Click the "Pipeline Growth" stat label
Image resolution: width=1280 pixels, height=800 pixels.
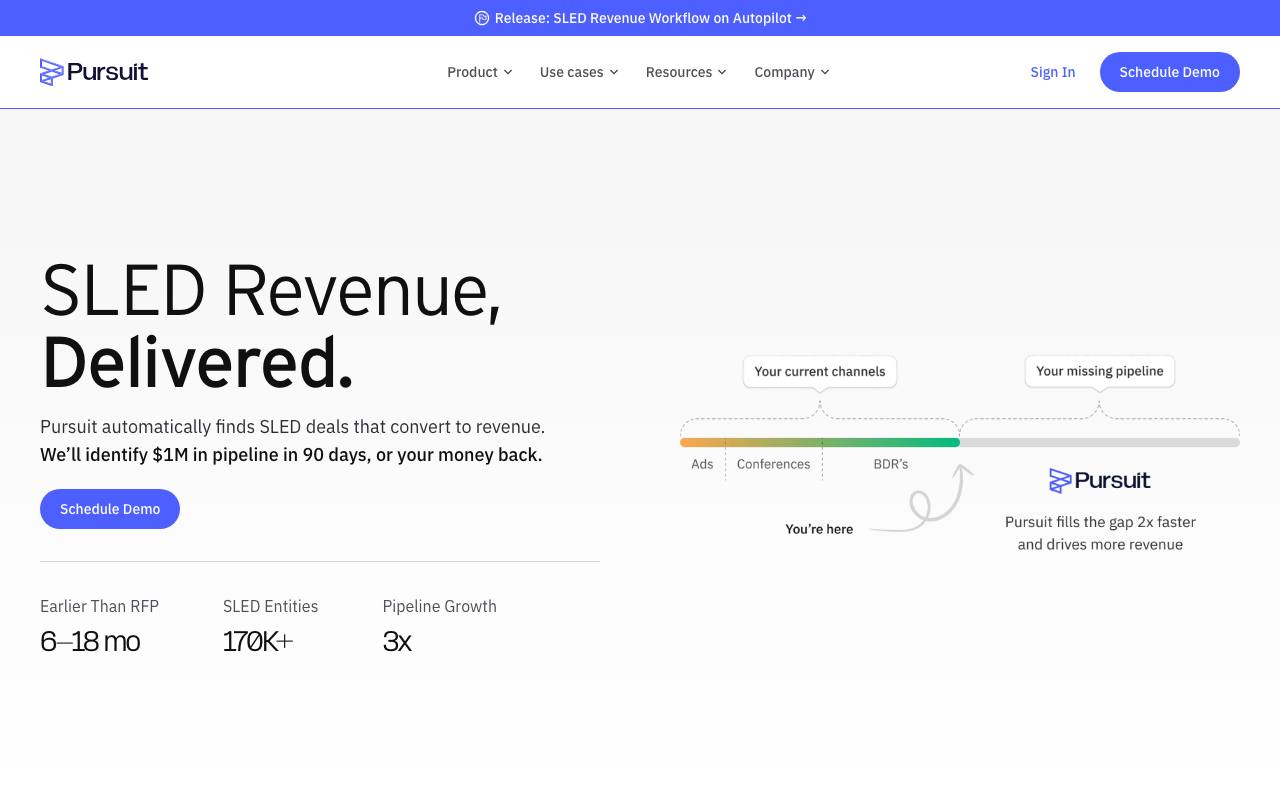click(x=440, y=606)
